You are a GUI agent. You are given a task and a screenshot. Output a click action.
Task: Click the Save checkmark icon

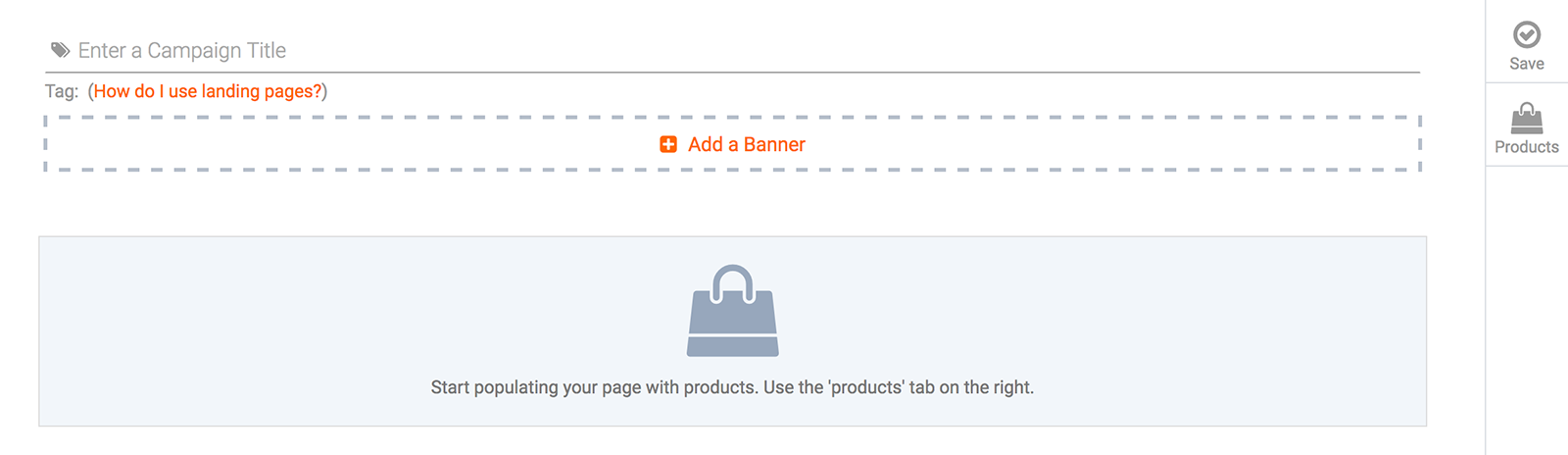tap(1527, 35)
